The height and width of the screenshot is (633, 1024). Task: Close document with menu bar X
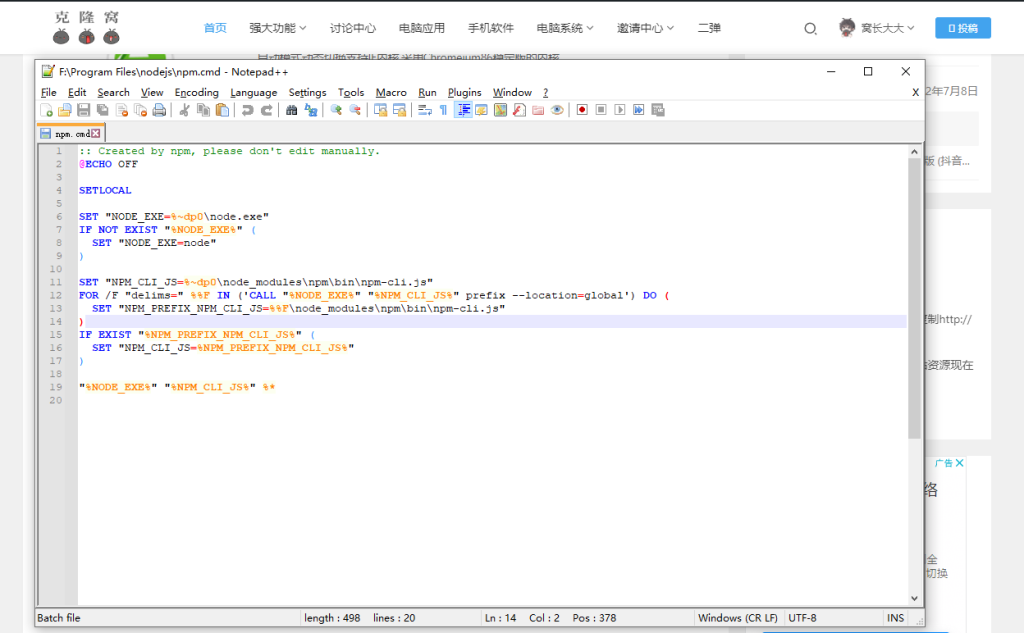coord(916,93)
